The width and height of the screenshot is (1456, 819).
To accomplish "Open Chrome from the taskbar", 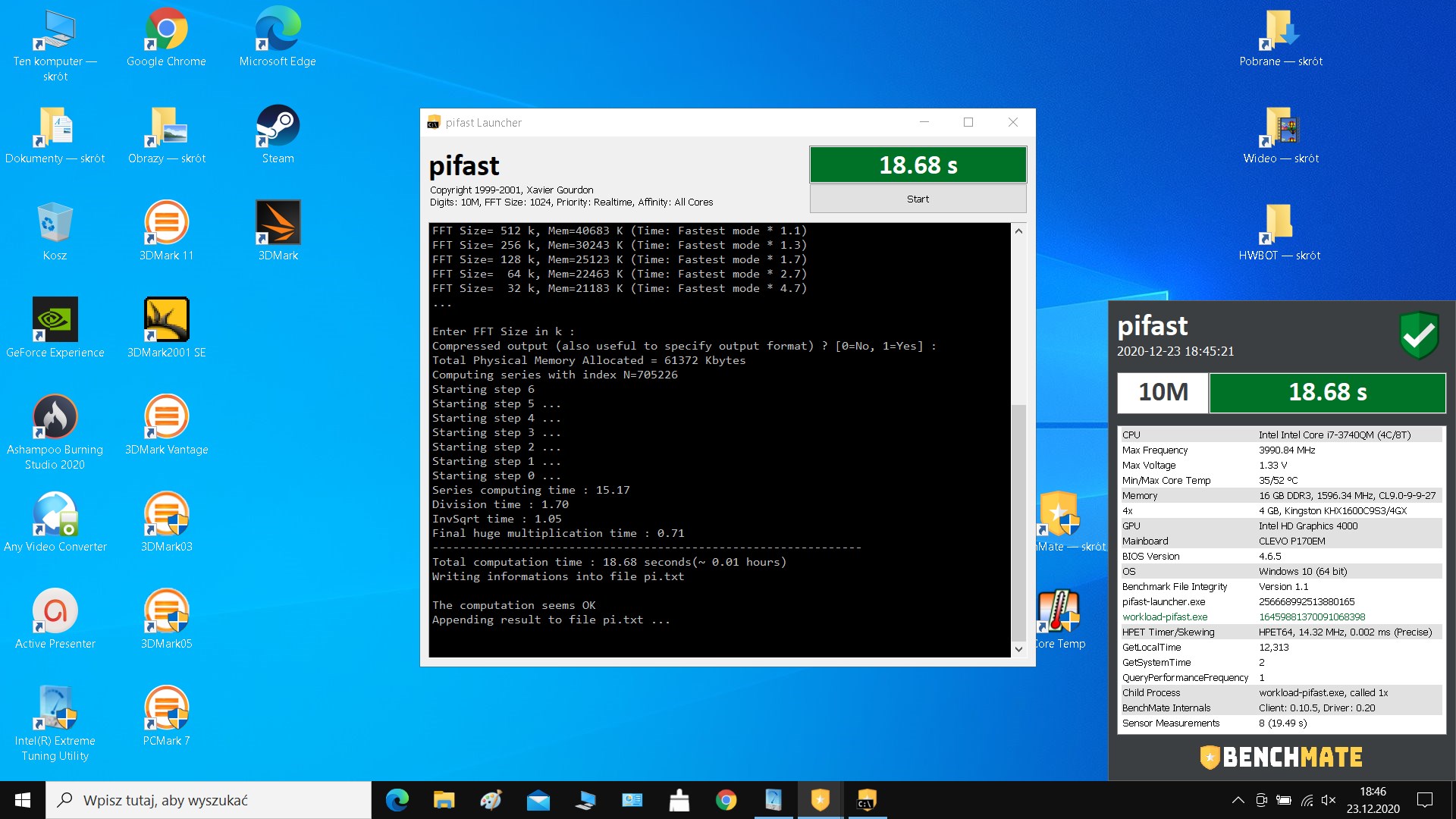I will 726,800.
